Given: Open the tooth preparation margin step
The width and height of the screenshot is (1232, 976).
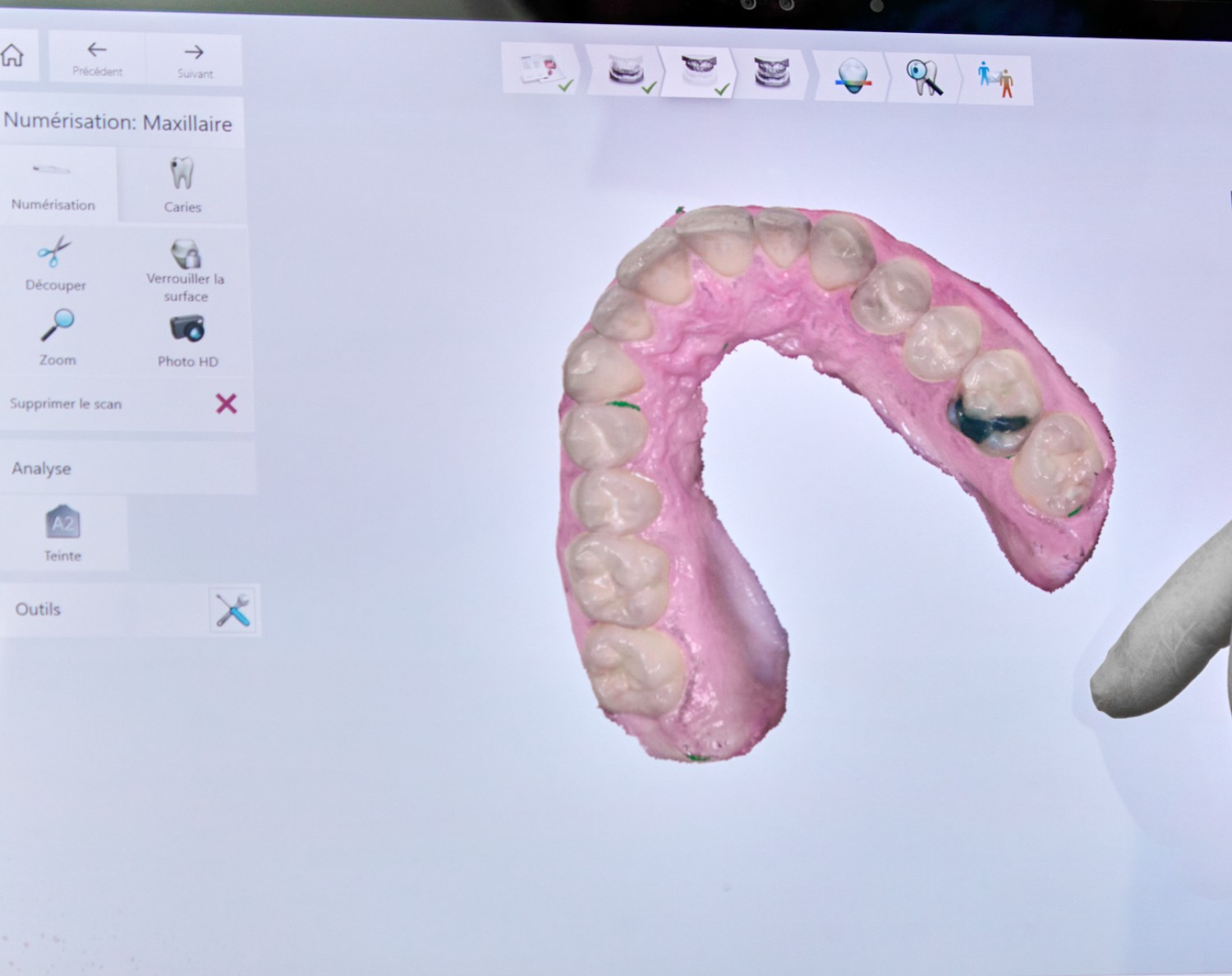Looking at the screenshot, I should pyautogui.click(x=853, y=76).
